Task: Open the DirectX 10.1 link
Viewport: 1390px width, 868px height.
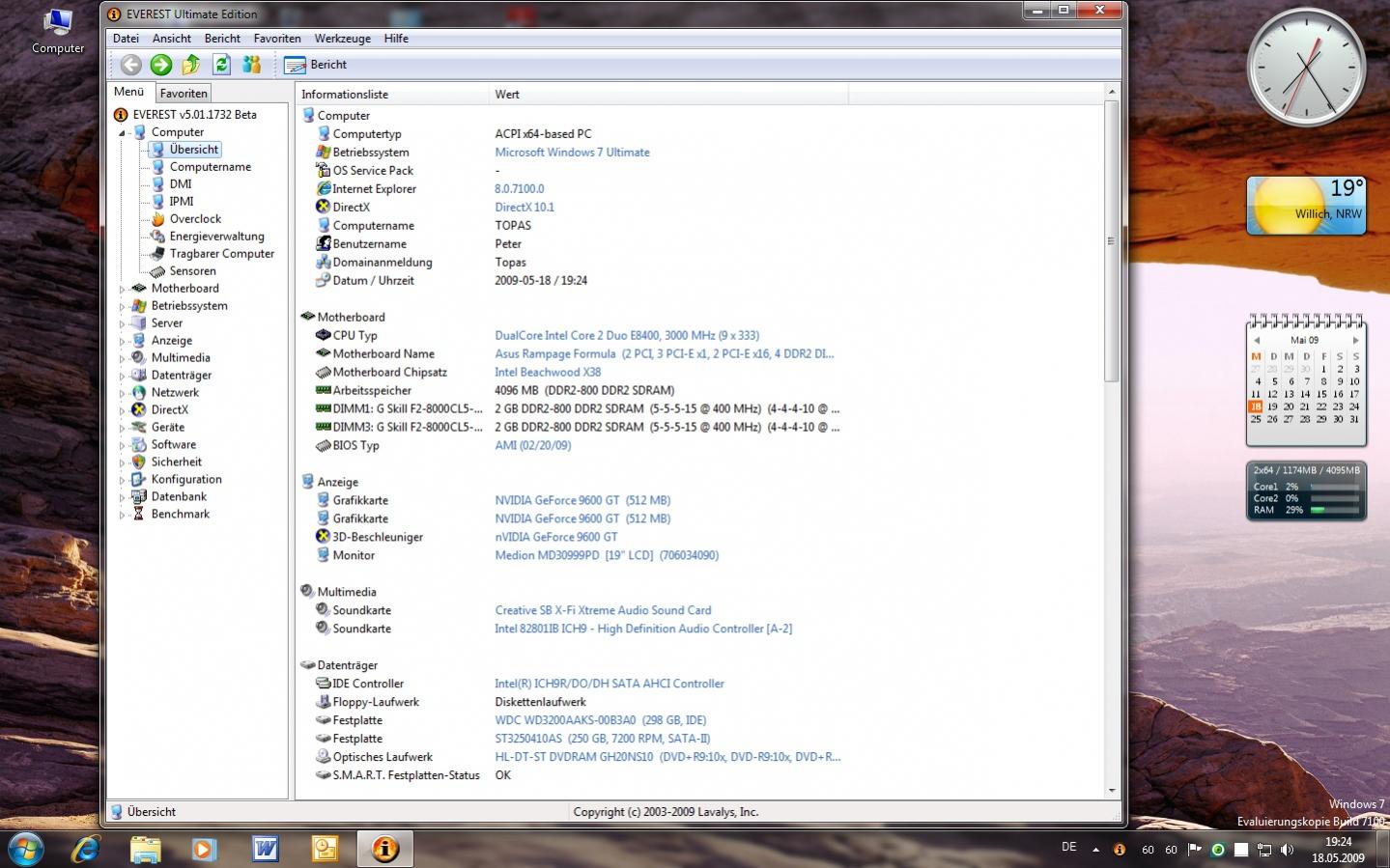Action: [525, 208]
